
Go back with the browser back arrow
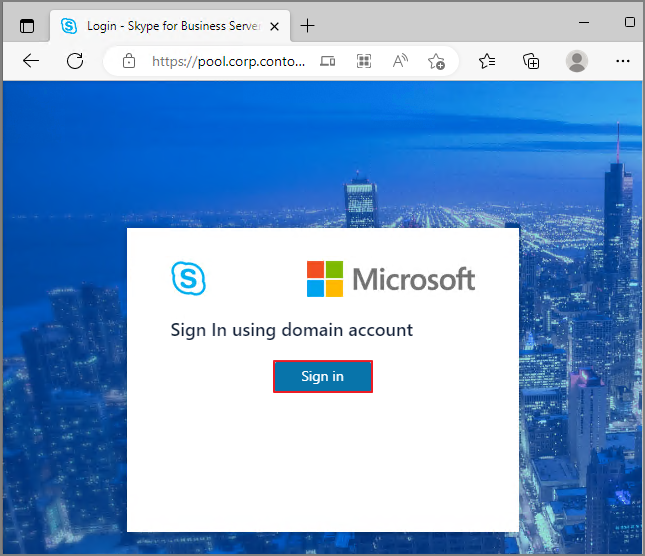tap(31, 61)
